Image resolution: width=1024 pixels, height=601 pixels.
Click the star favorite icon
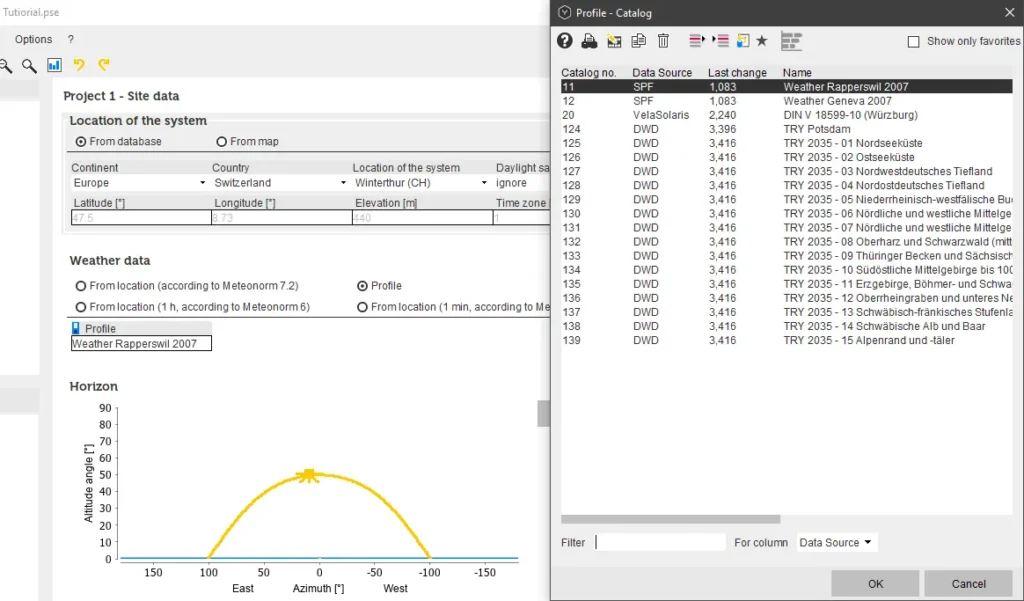(x=762, y=41)
